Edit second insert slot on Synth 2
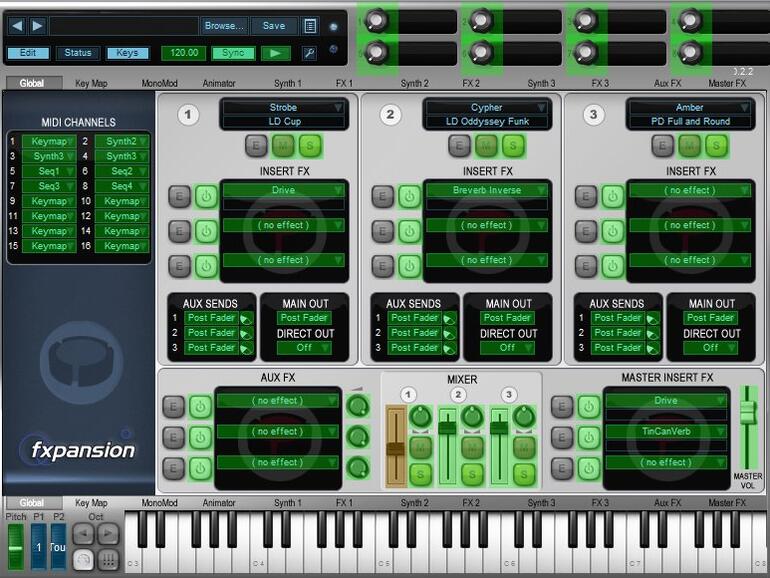The width and height of the screenshot is (770, 578). (x=383, y=231)
